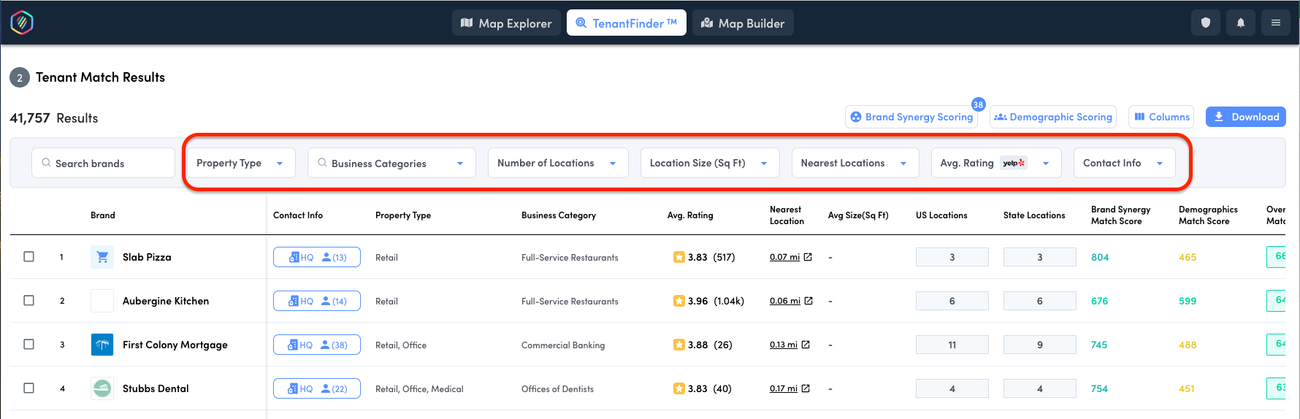The width and height of the screenshot is (1300, 419).
Task: Open nearest location link 0.13 mi
Action: (x=790, y=345)
